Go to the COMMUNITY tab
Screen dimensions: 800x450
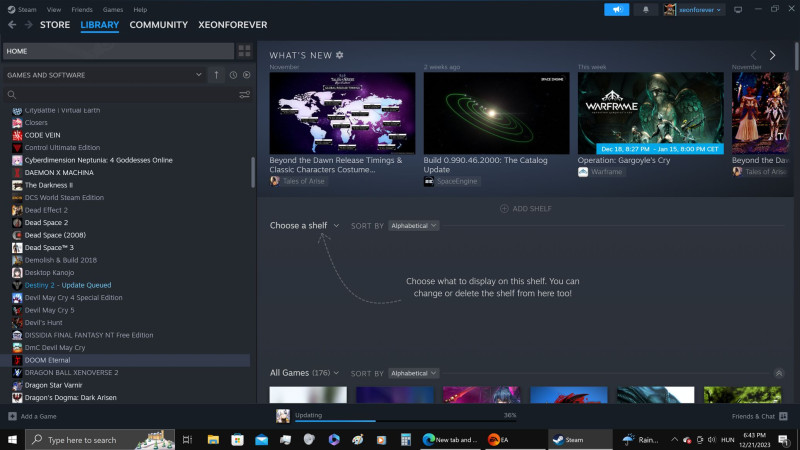159,24
